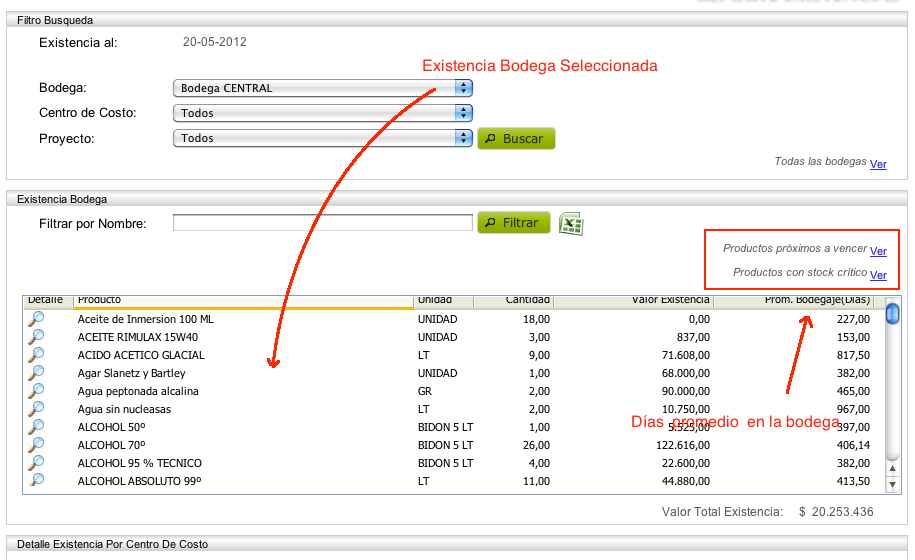Click quantity 26,00 in ALCOHOL 70º row
Viewport: 915px width, 560px height.
tap(536, 446)
